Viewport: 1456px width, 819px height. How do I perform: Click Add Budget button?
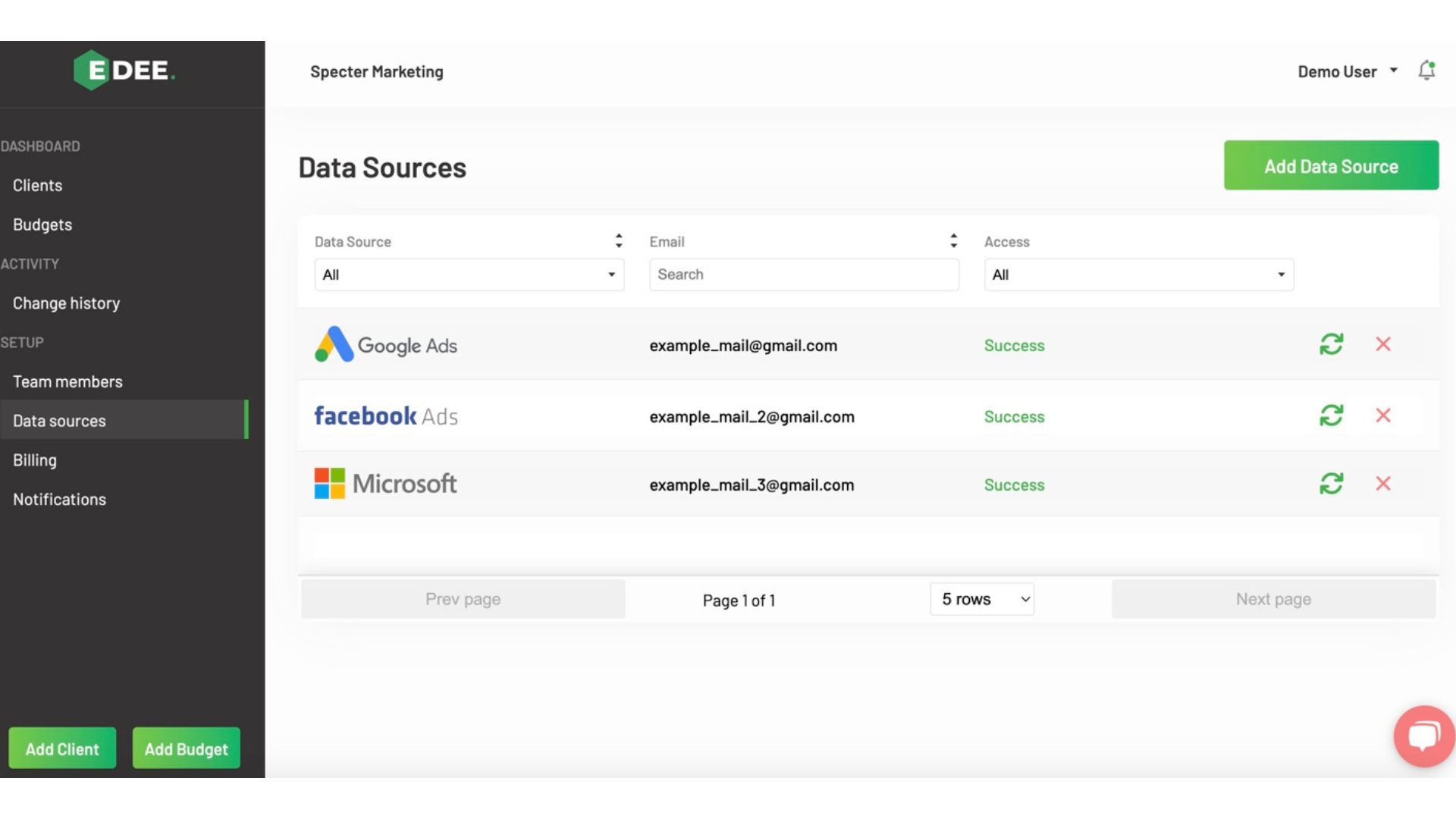(185, 748)
